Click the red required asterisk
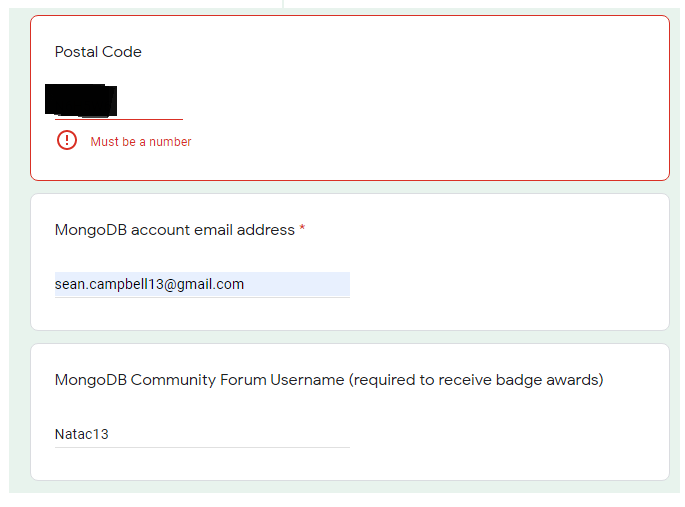 coord(302,230)
